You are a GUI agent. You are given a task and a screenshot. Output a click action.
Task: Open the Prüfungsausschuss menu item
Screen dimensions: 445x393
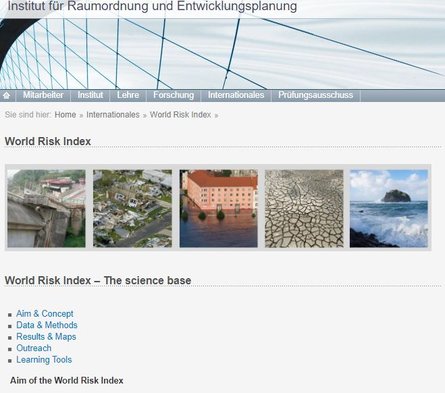tap(316, 95)
